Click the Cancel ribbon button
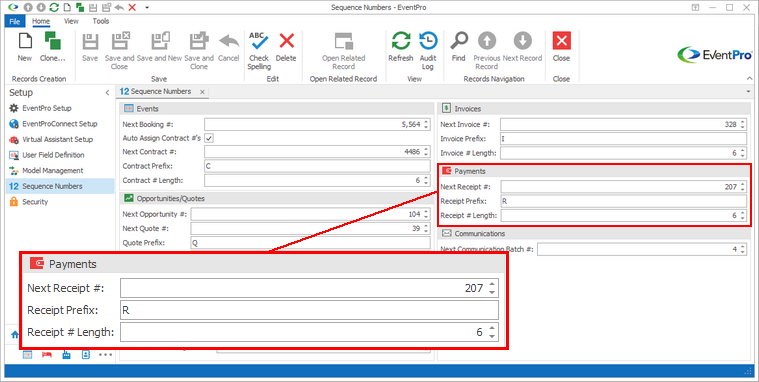This screenshot has height=382, width=759. 228,47
